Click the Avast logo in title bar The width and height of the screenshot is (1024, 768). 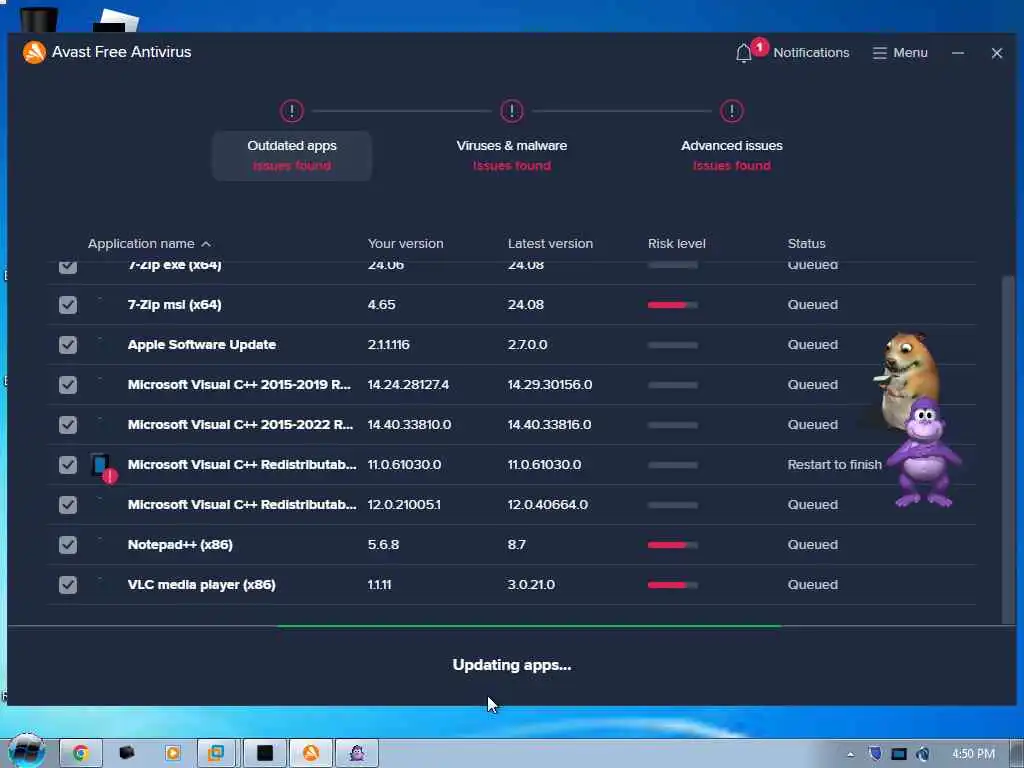click(34, 52)
